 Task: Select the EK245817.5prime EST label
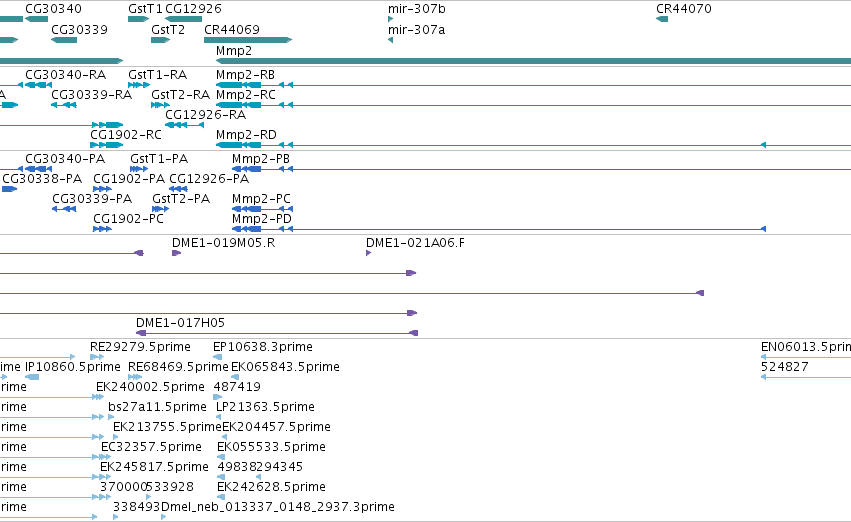154,467
